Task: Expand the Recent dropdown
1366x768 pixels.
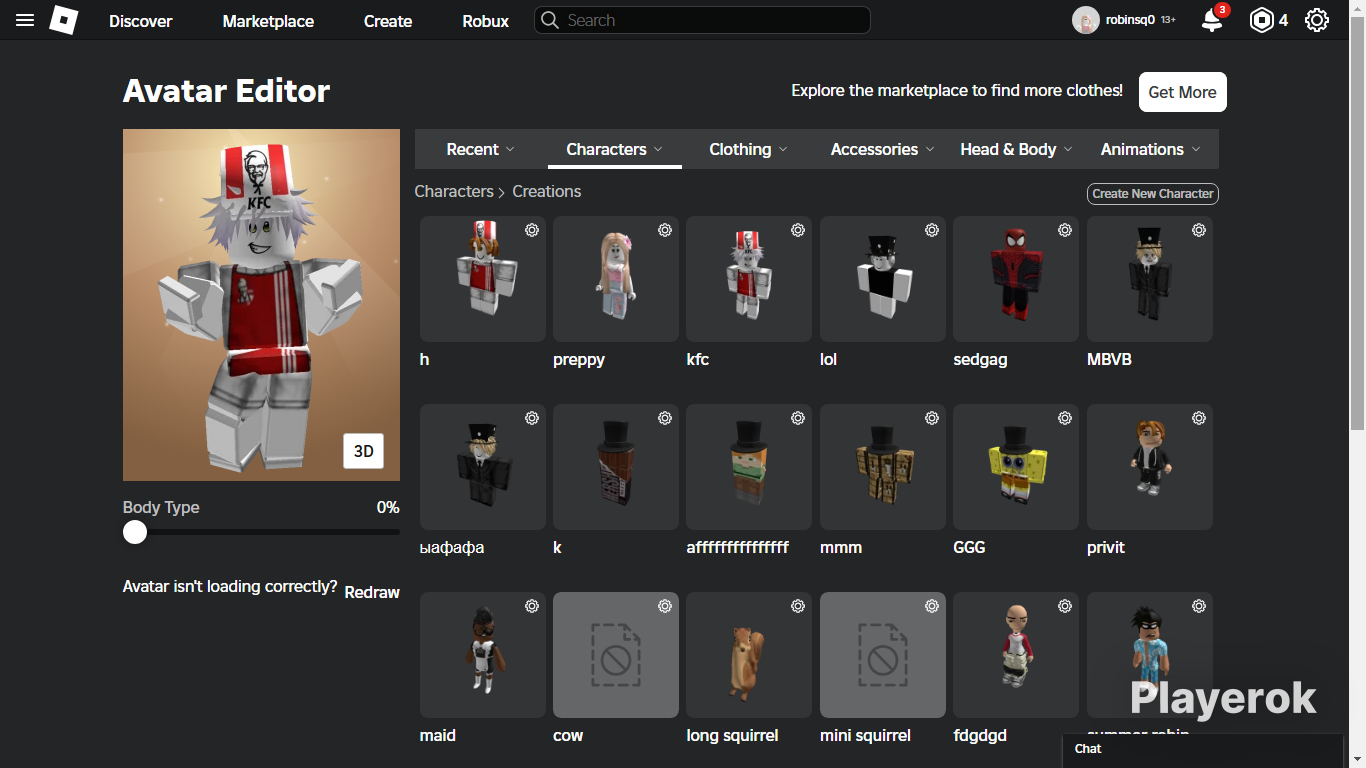Action: click(x=481, y=149)
